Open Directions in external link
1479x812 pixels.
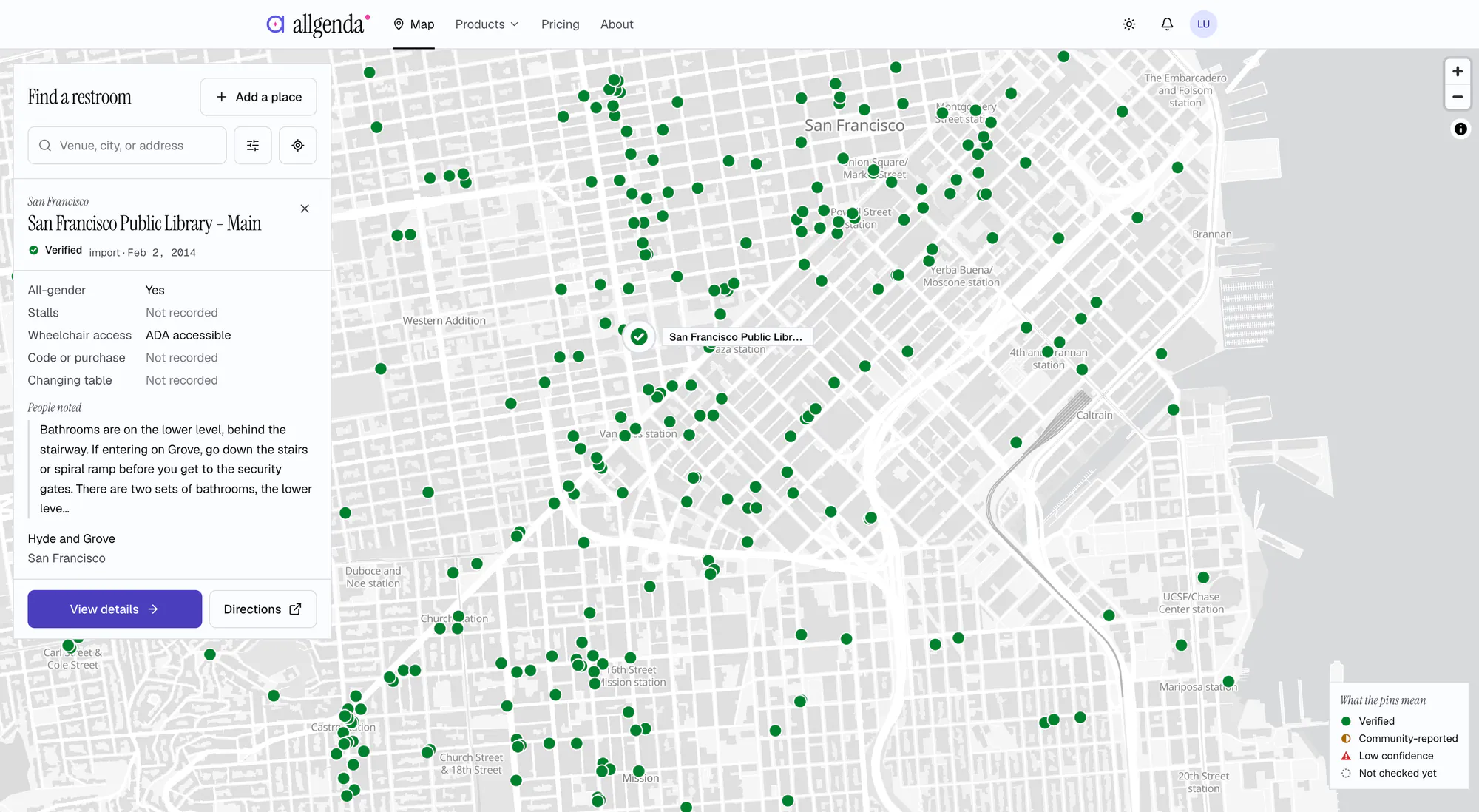tap(263, 609)
